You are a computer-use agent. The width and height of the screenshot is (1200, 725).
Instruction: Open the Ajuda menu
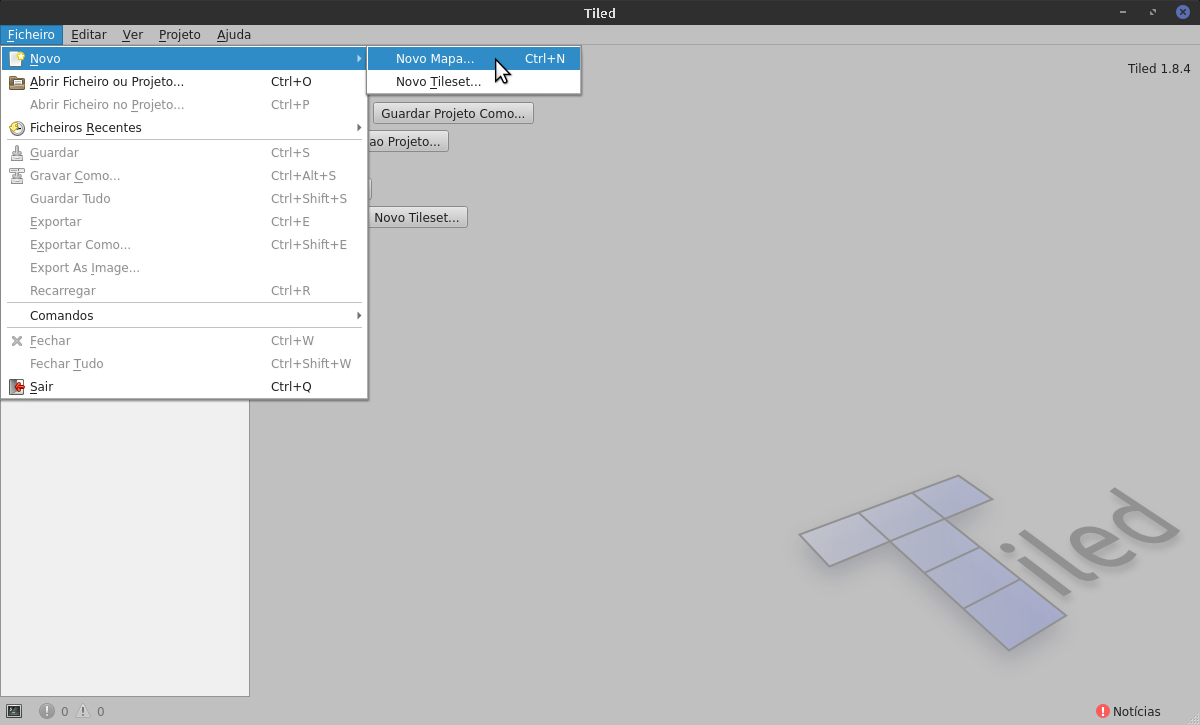234,34
